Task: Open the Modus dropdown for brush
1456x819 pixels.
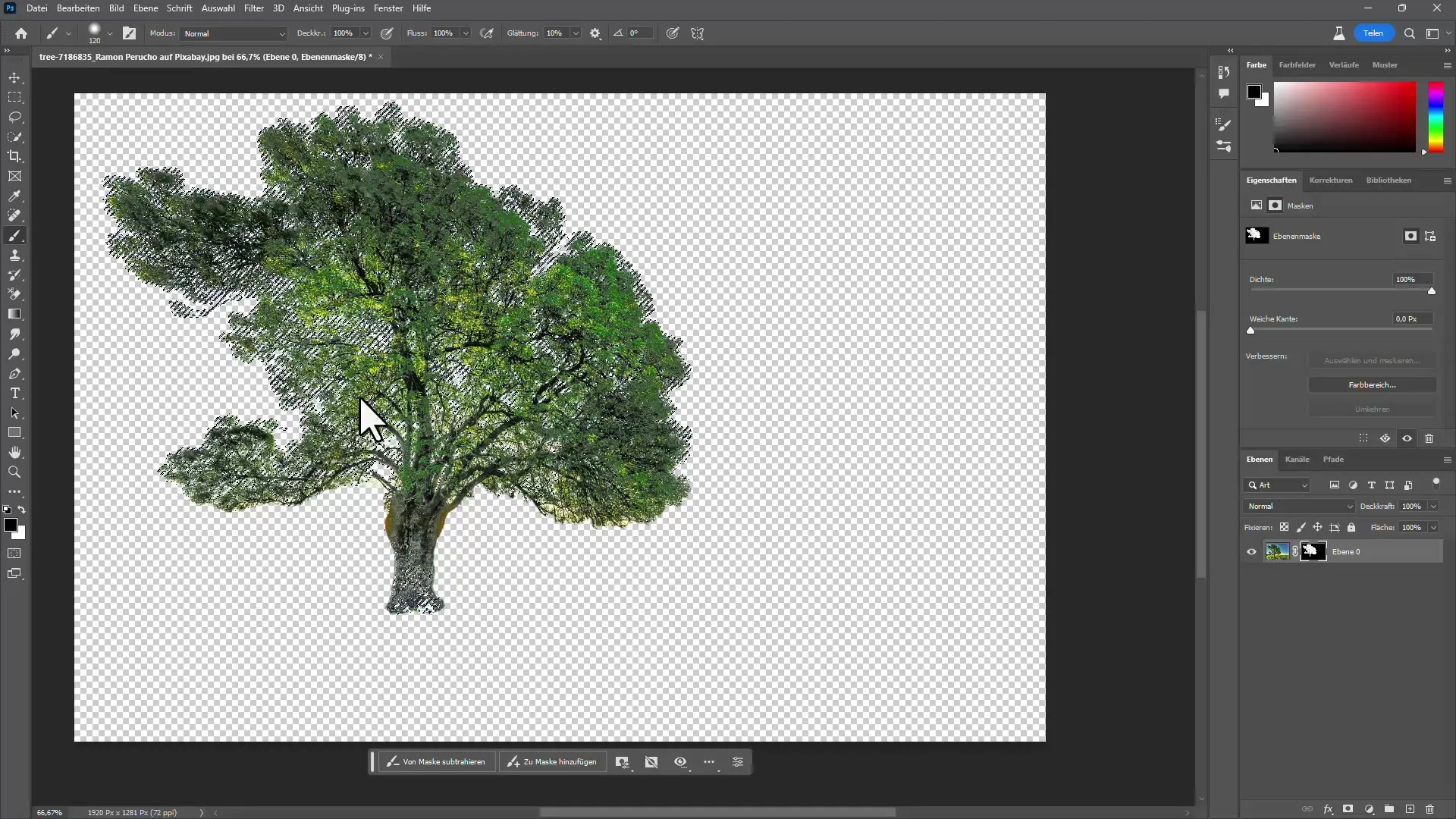Action: [231, 33]
